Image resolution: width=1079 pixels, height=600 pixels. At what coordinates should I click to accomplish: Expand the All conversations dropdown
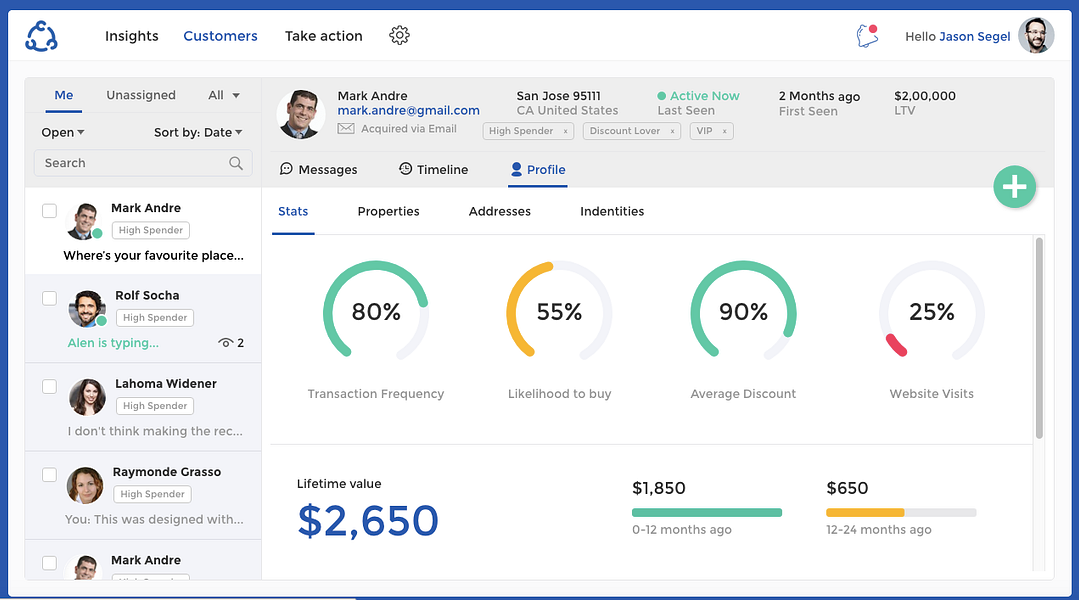(x=224, y=95)
